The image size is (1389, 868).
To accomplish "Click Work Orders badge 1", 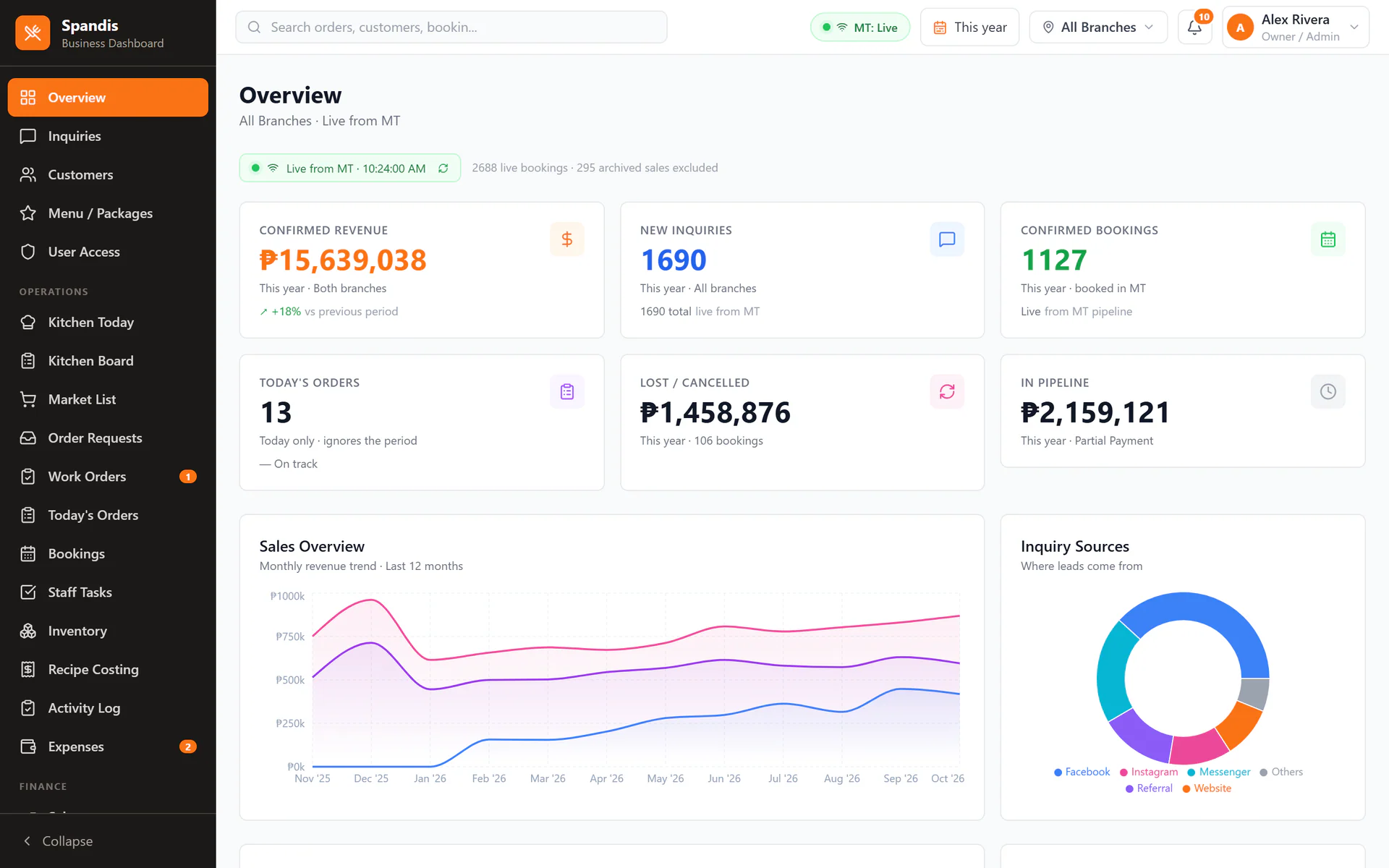I will click(x=188, y=477).
